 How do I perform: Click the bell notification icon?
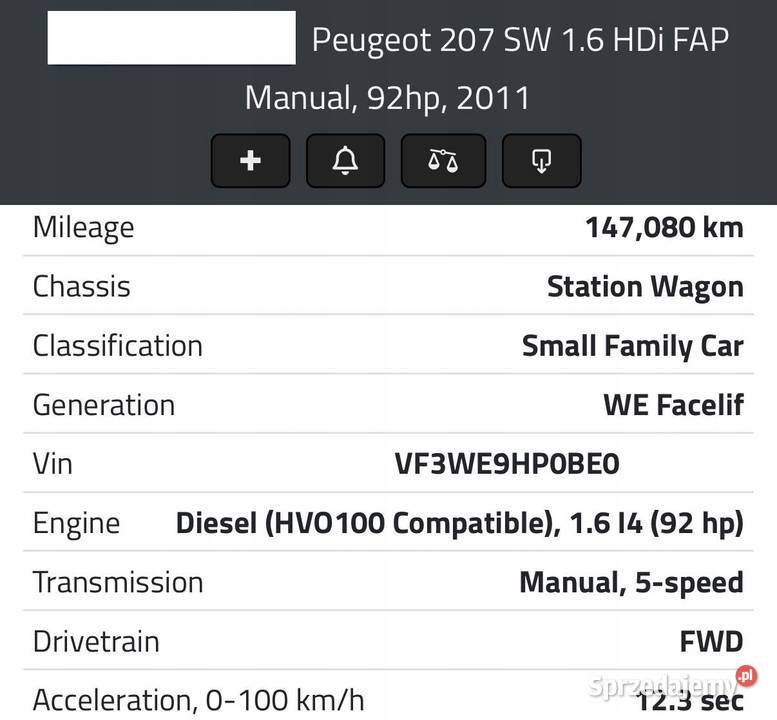tap(345, 160)
